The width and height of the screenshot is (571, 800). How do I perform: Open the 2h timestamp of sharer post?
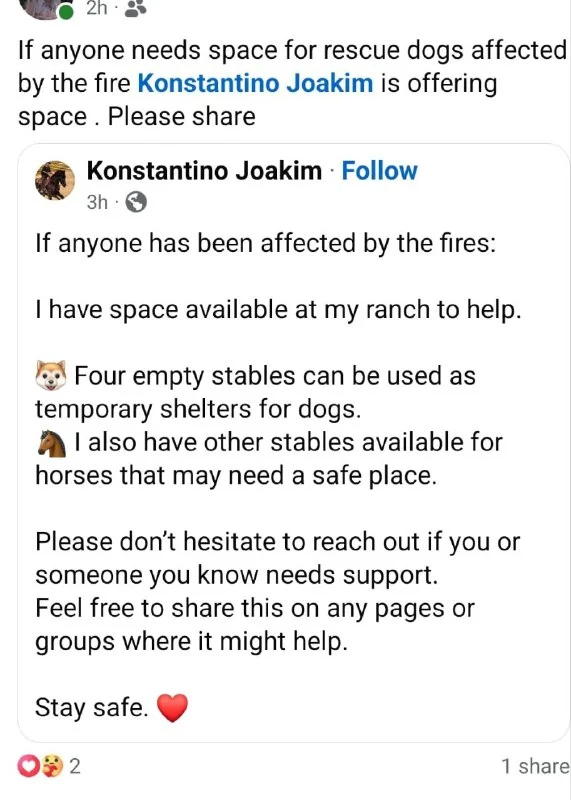(x=96, y=8)
